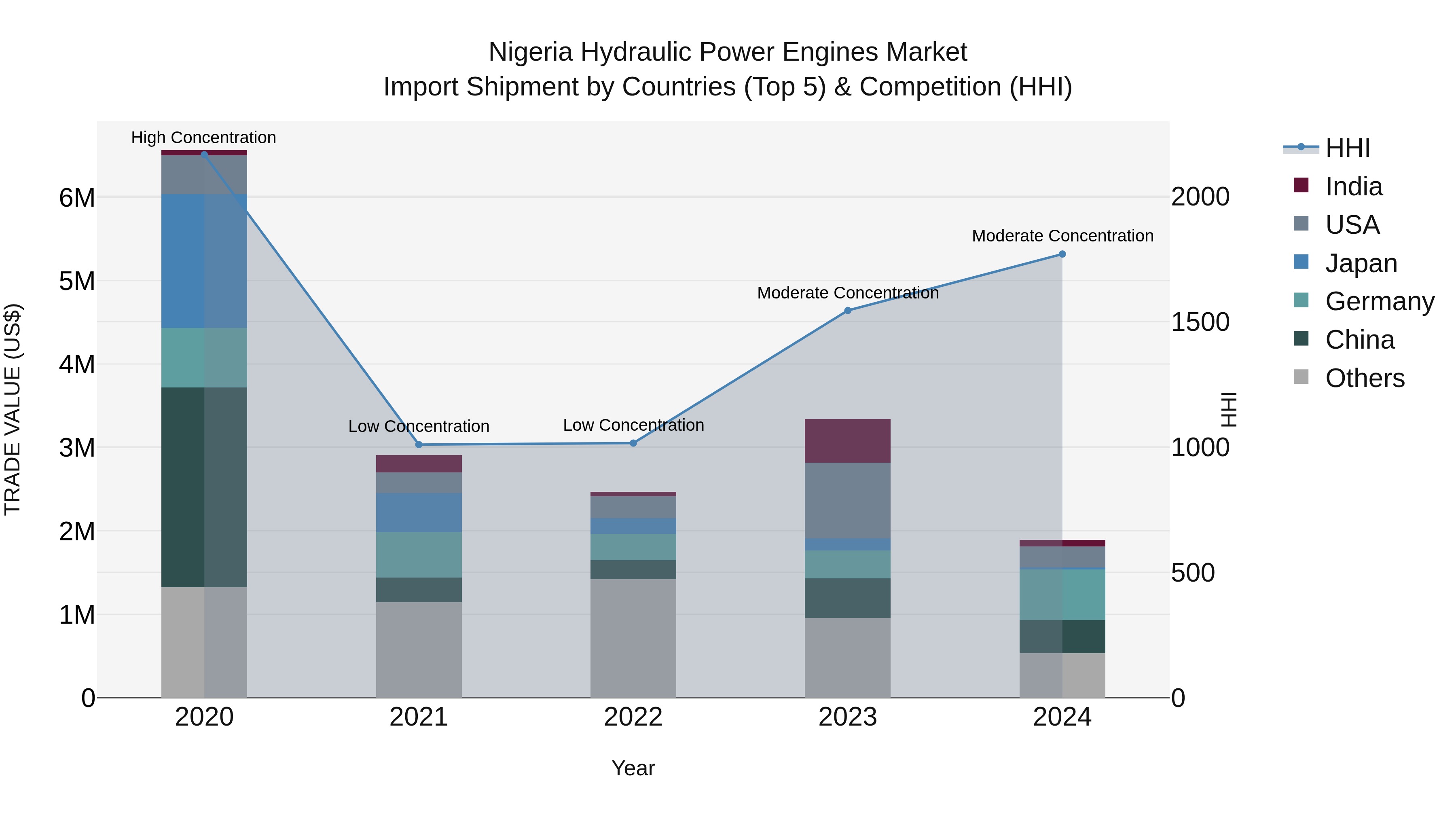Viewport: 1456px width, 819px height.
Task: Click the vertical 'HHI' right axis title
Action: (1229, 409)
